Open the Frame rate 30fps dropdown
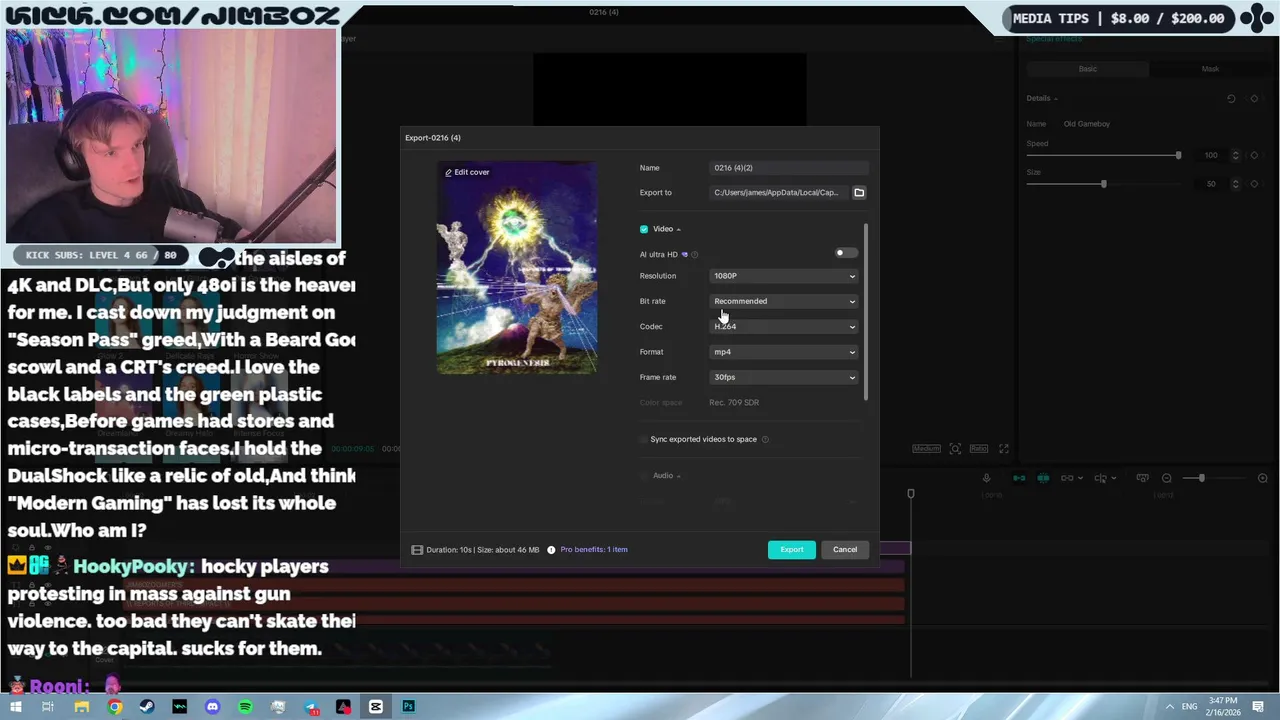The width and height of the screenshot is (1280, 720). point(784,377)
